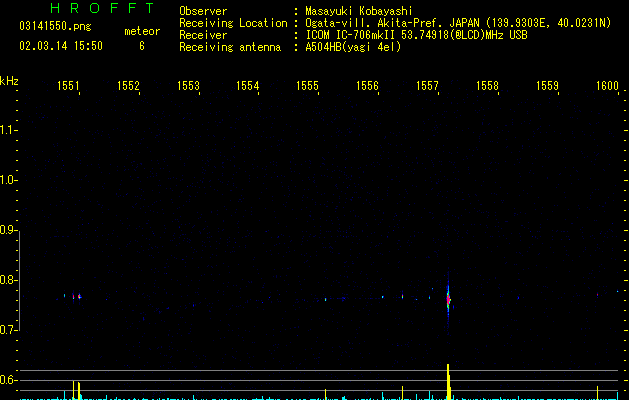The height and width of the screenshot is (400, 629).
Task: Click the date 02.03.14 15:50
Action: (61, 46)
